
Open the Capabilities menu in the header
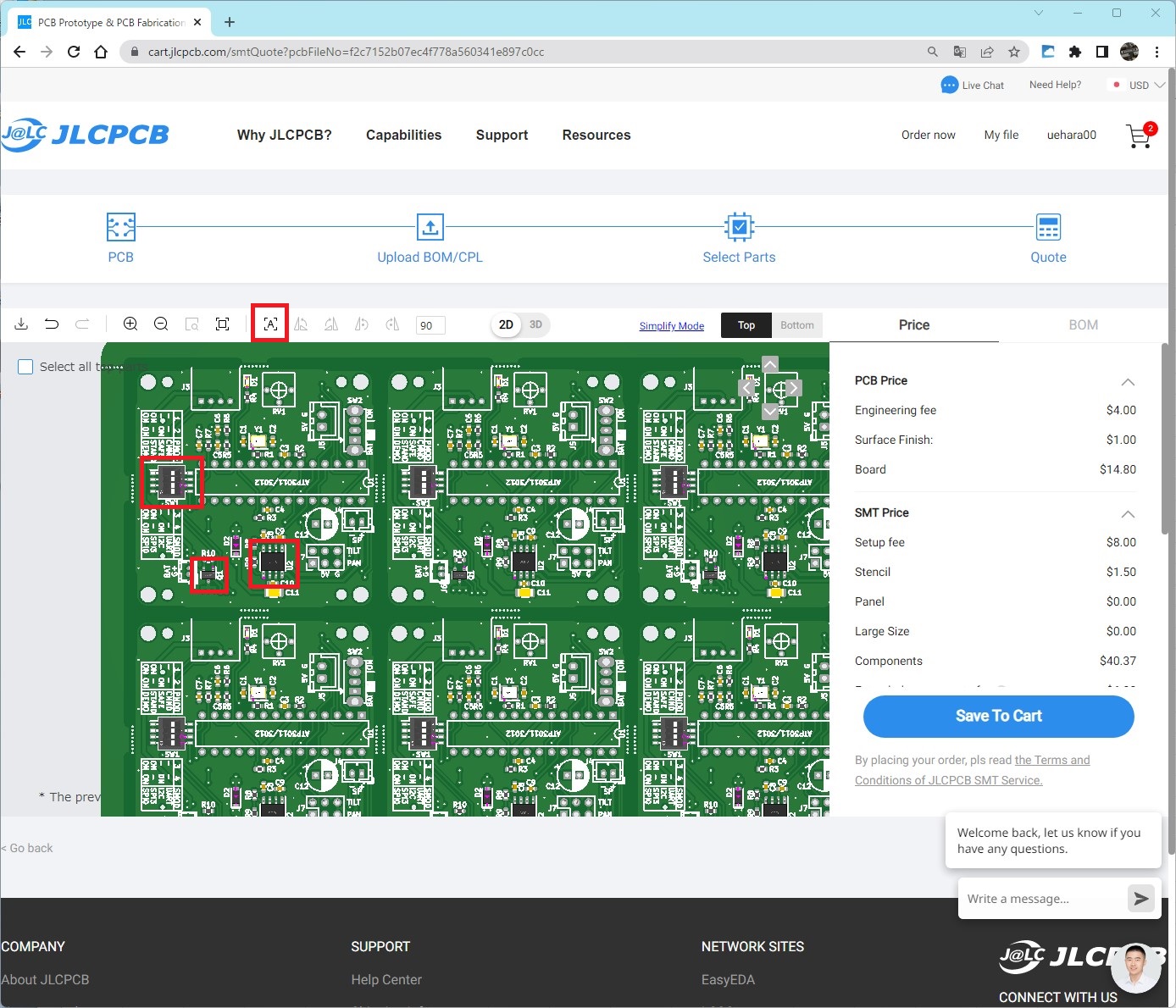(403, 135)
